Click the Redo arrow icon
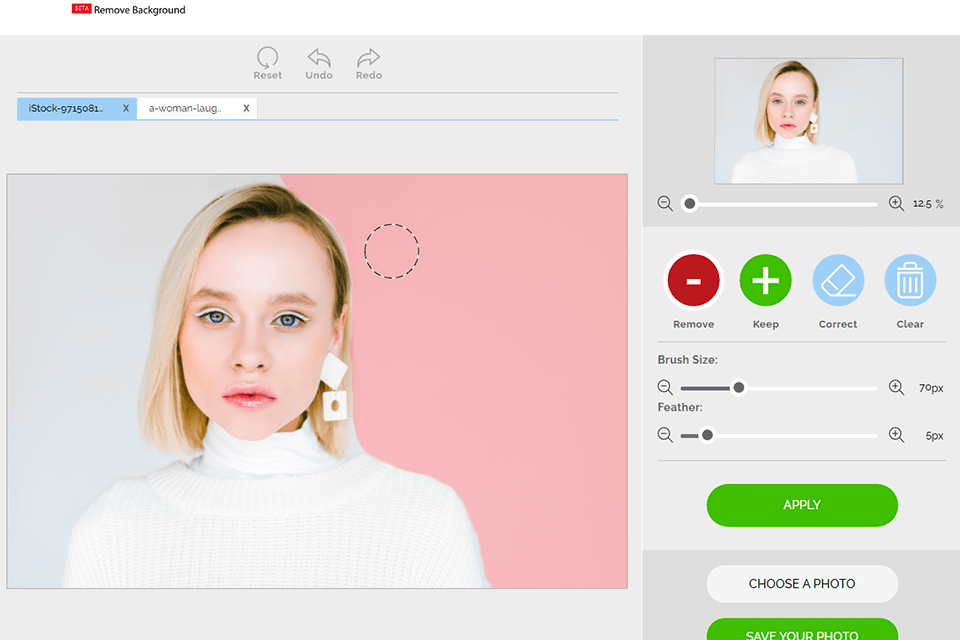This screenshot has width=960, height=640. (369, 58)
